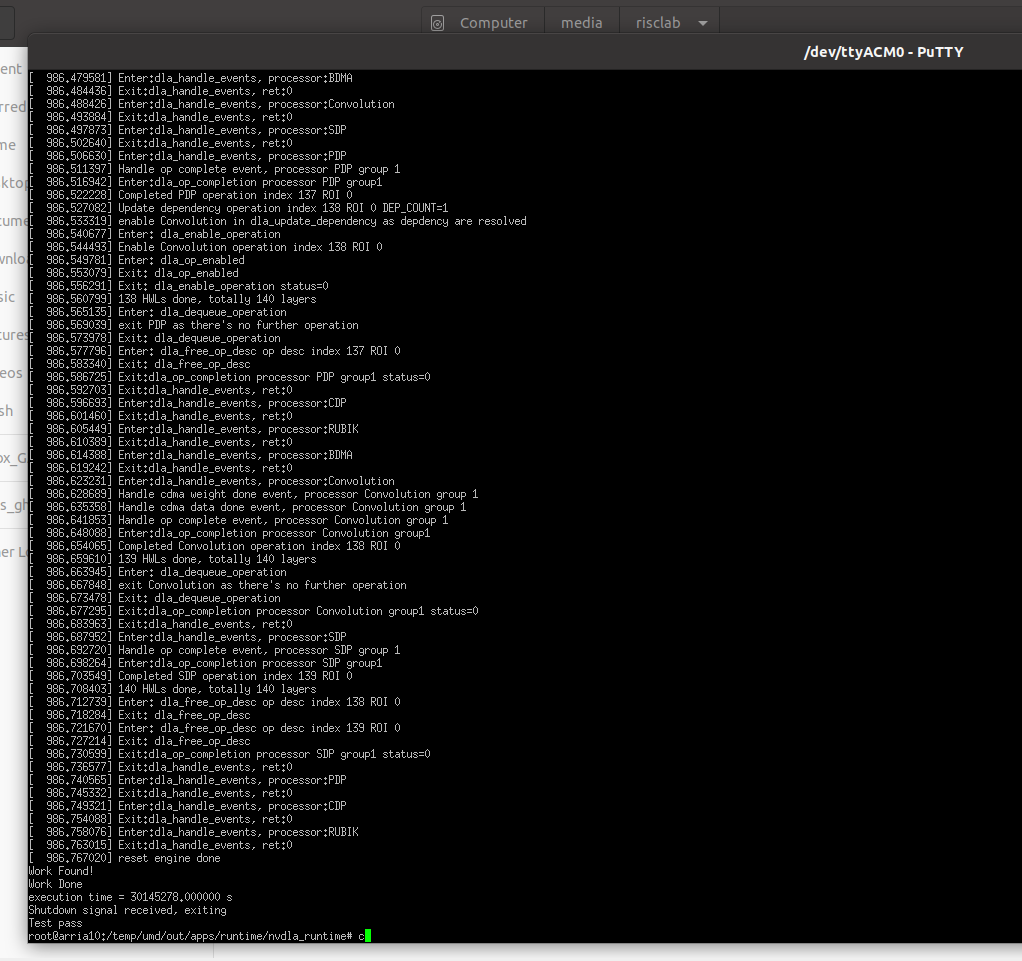Navigate to Computer in the path bar

pos(493,22)
